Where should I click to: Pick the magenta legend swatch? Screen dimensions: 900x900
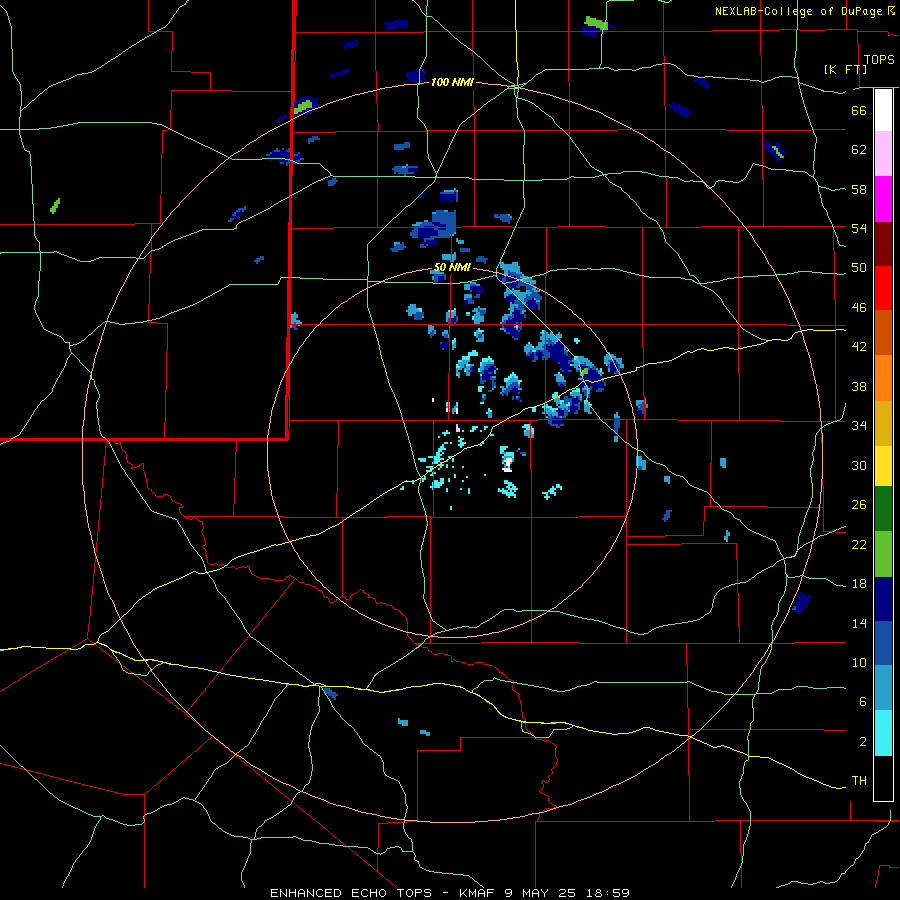(x=883, y=199)
